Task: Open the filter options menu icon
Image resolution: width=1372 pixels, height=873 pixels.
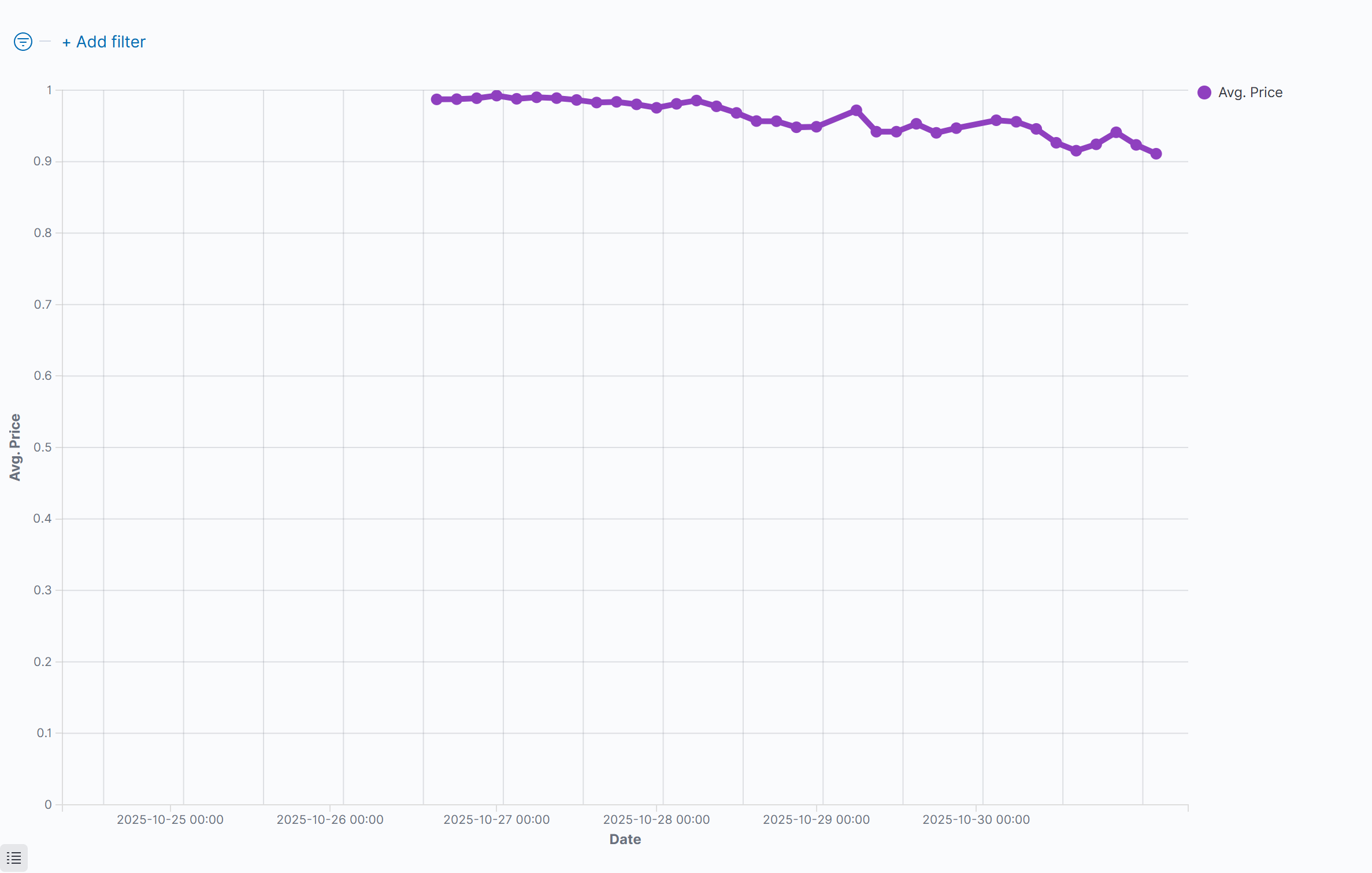Action: [x=23, y=42]
